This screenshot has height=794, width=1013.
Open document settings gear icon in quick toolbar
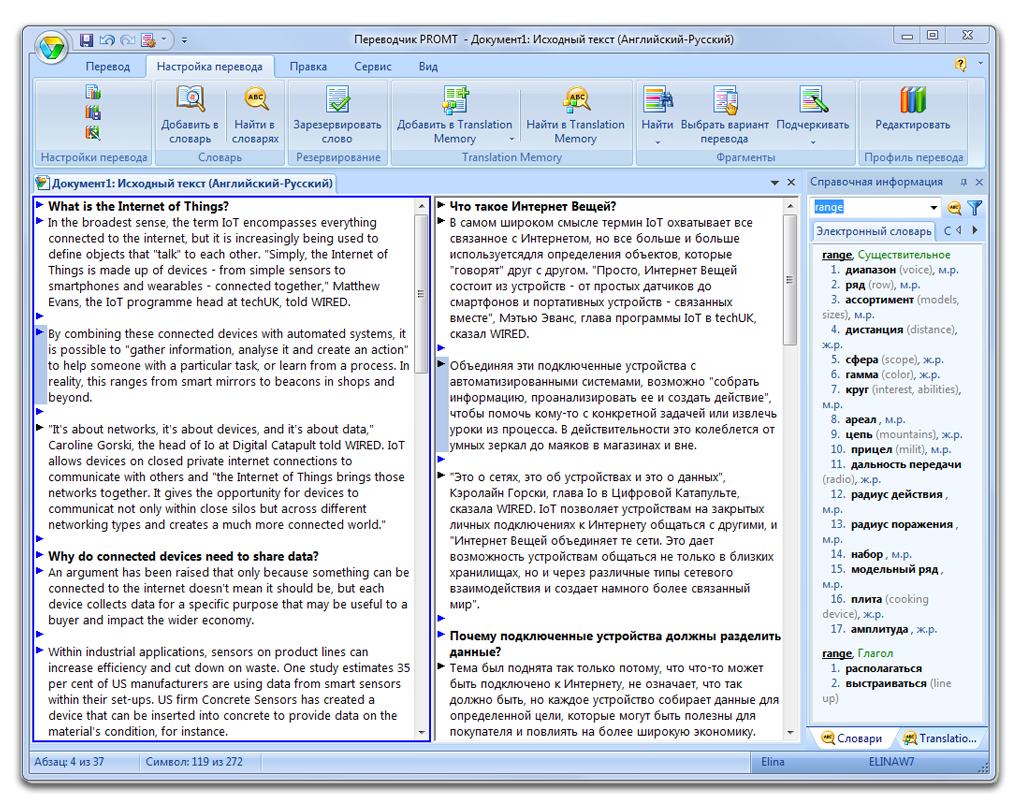pyautogui.click(x=148, y=40)
